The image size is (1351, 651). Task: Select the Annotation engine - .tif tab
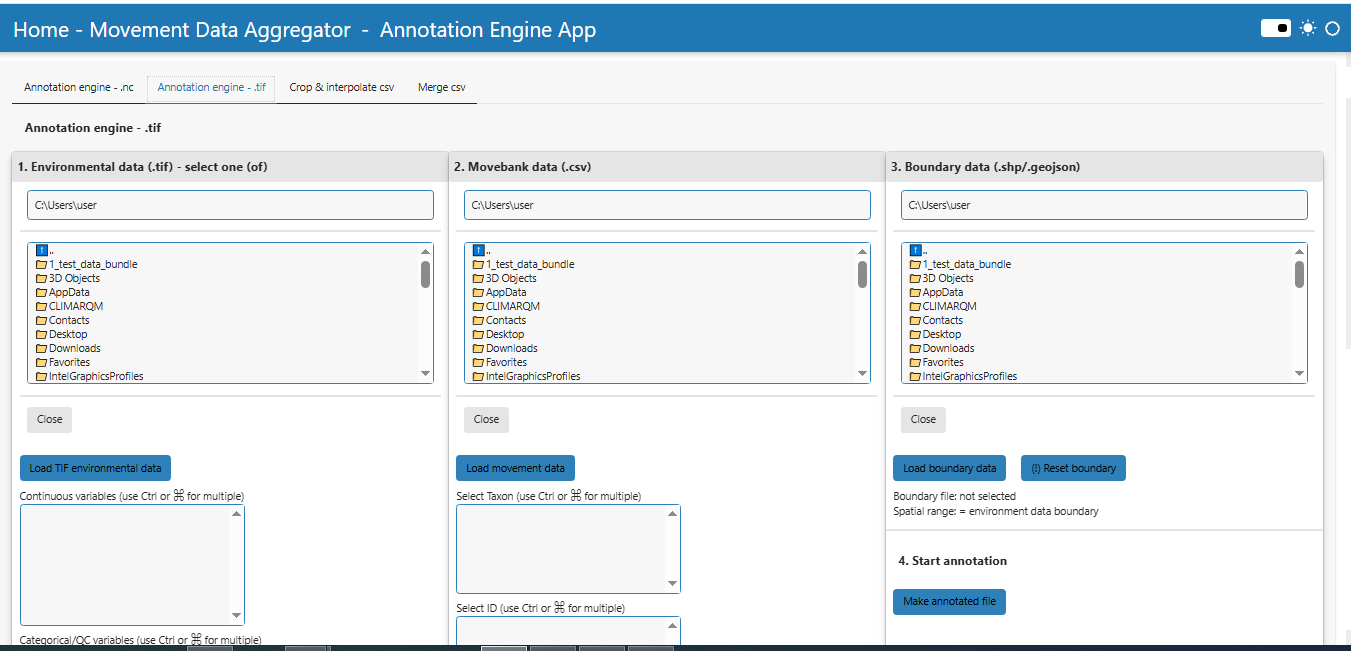[211, 87]
